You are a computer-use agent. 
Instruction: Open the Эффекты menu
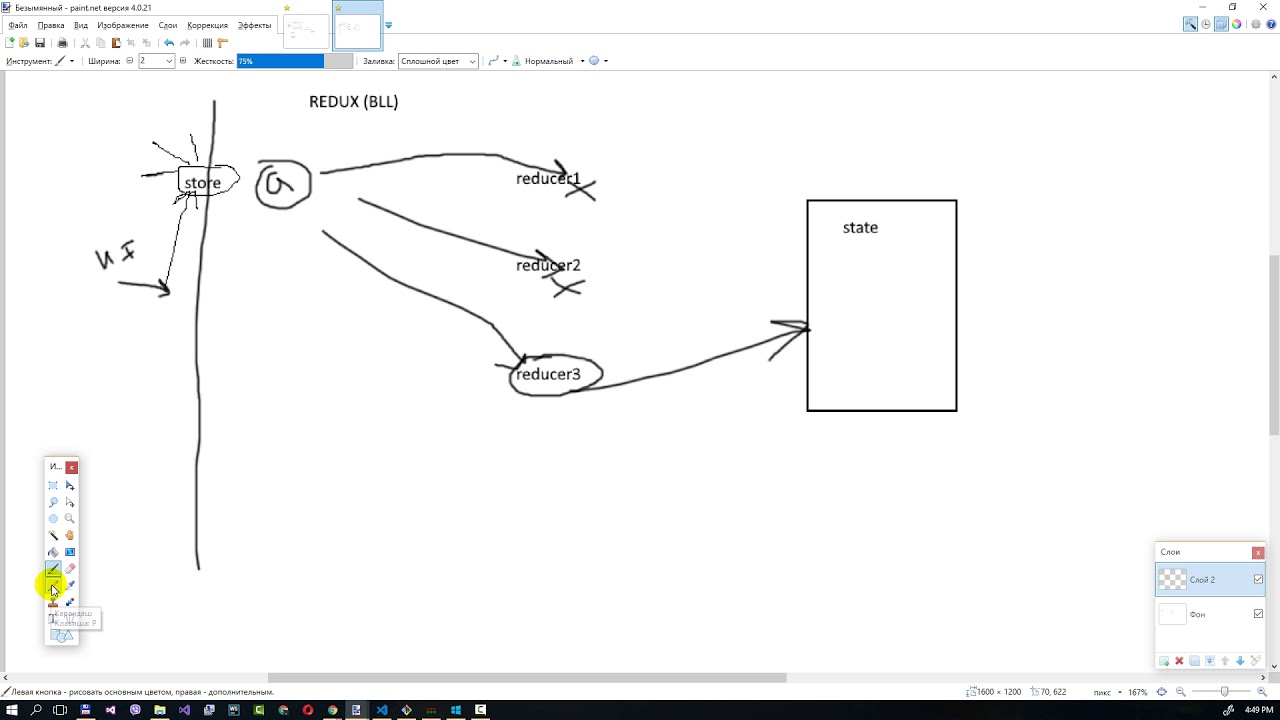click(x=254, y=25)
